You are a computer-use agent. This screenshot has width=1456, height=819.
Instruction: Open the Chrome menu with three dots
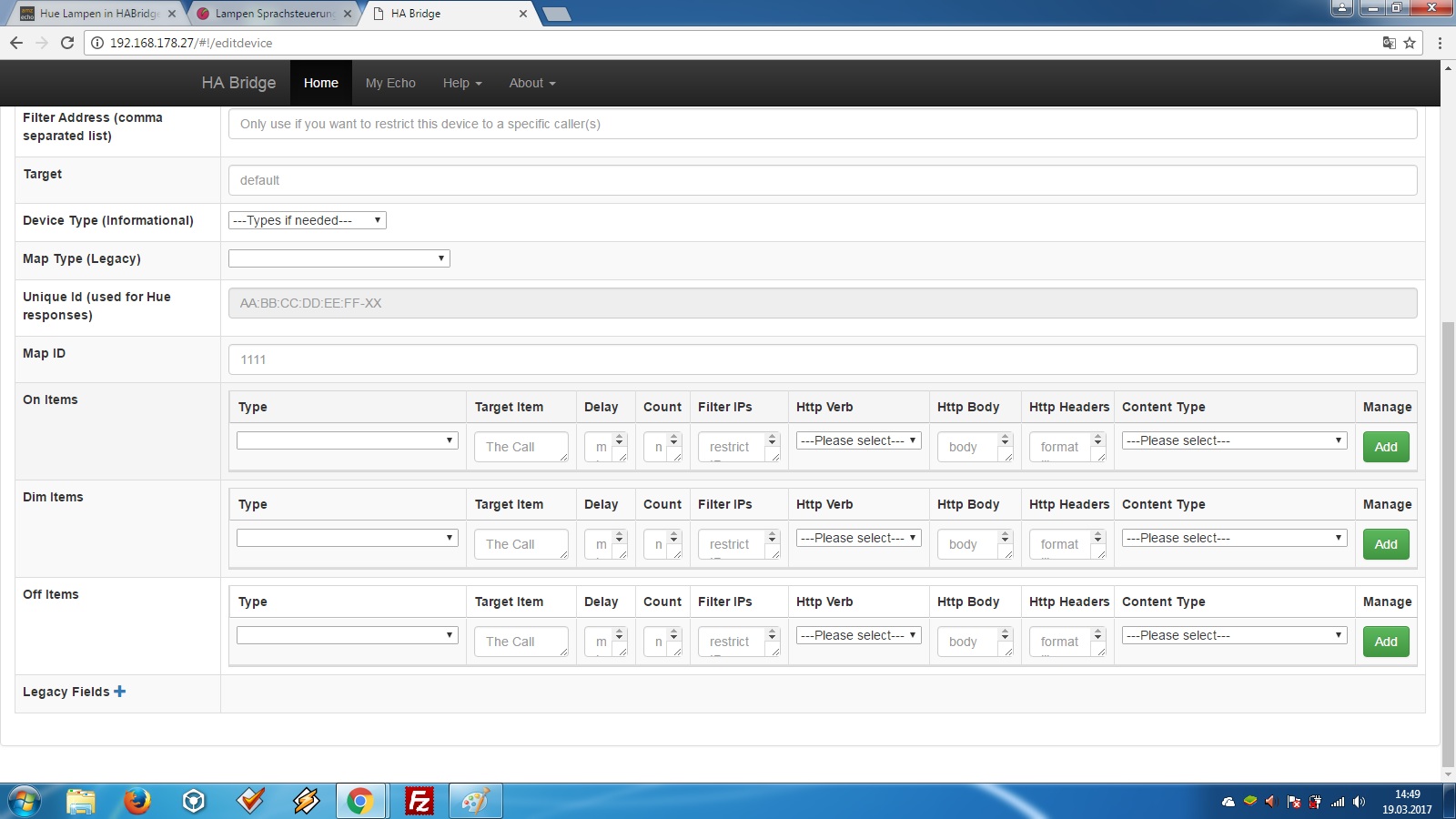[1440, 43]
